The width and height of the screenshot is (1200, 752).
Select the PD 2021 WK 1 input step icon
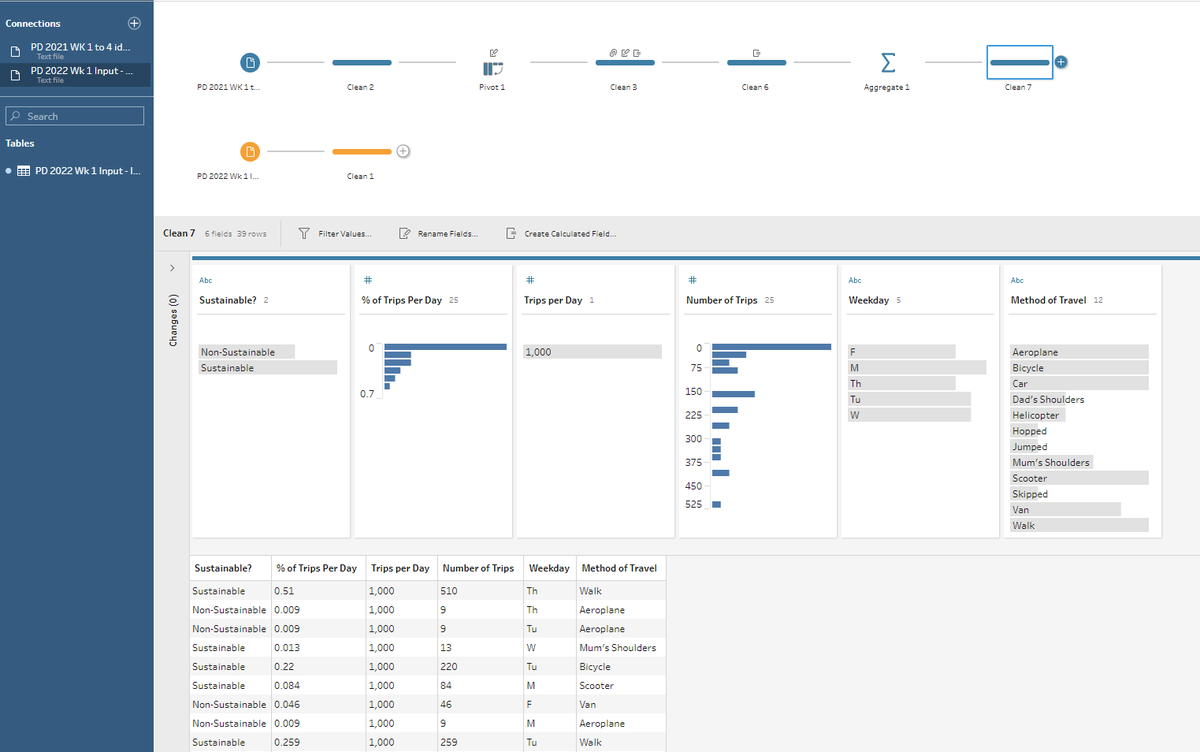click(251, 62)
